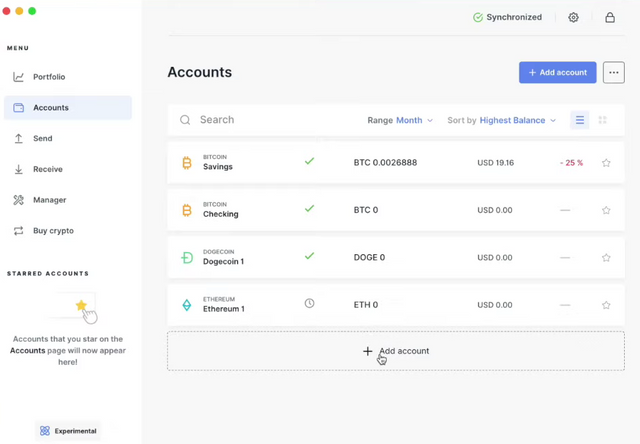Click the Portfolio chart icon
Image resolution: width=640 pixels, height=444 pixels.
click(18, 77)
